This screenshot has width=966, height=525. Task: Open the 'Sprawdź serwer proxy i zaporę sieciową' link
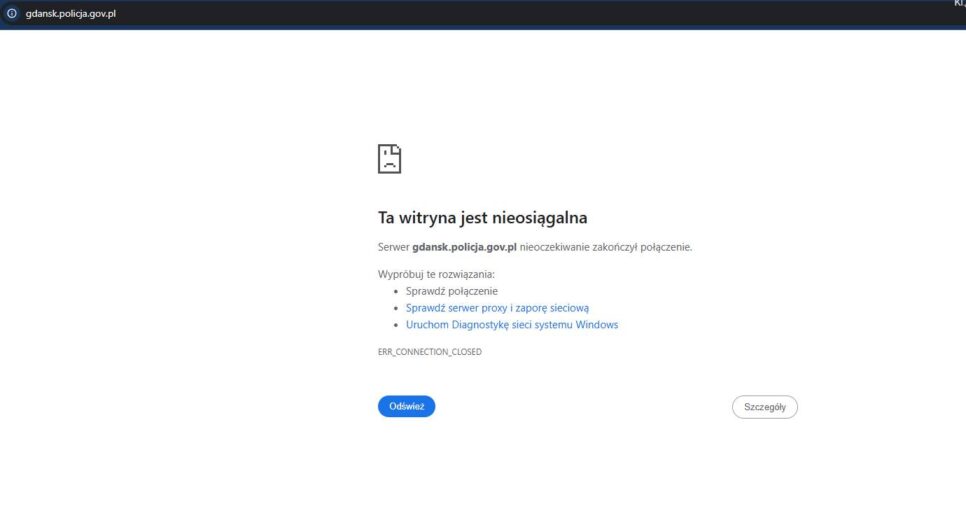(497, 308)
